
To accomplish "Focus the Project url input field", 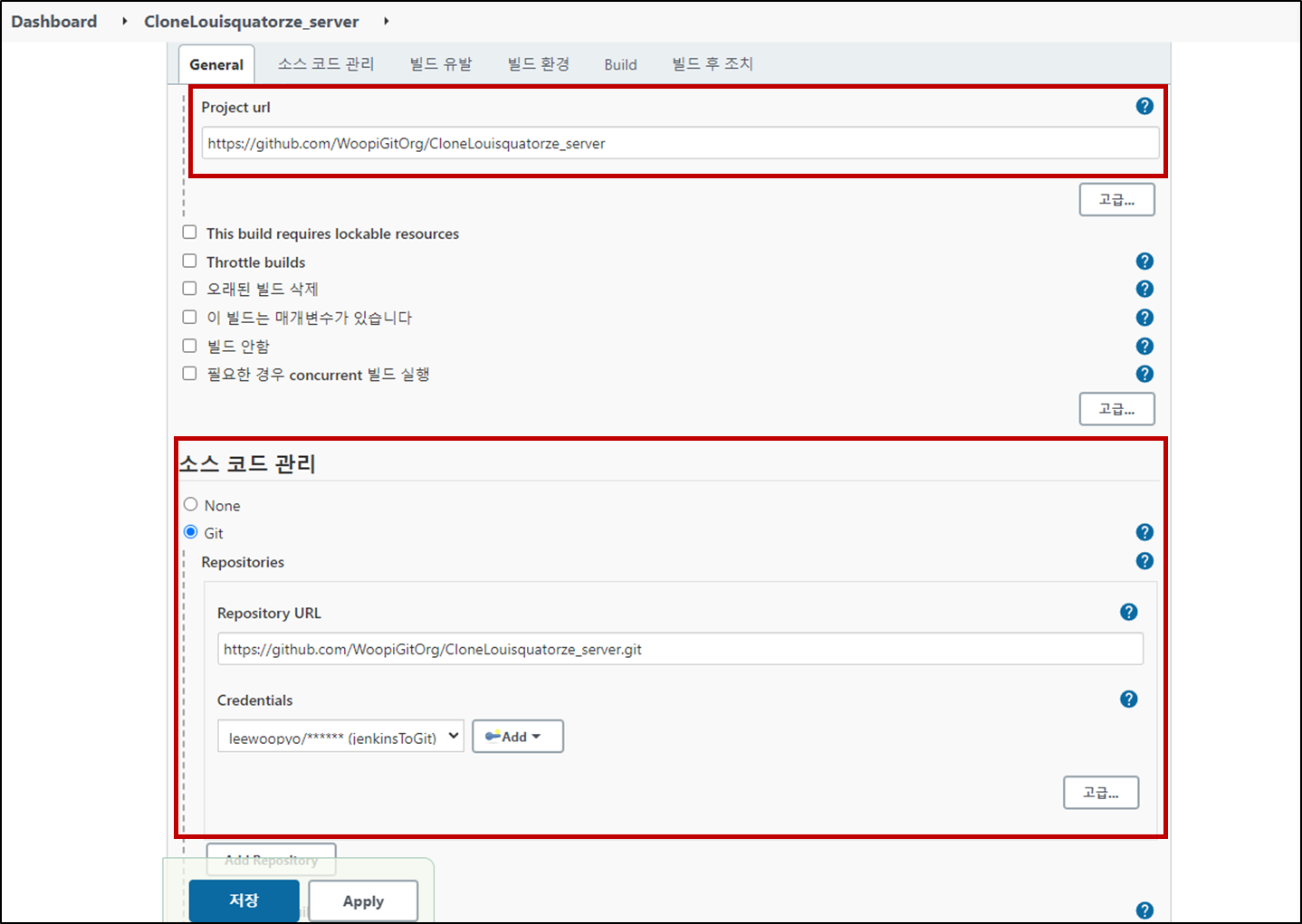I will click(x=680, y=143).
